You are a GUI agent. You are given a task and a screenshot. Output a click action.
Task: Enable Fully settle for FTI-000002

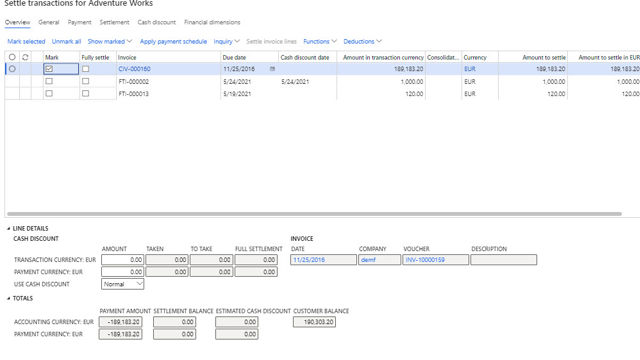tap(85, 81)
